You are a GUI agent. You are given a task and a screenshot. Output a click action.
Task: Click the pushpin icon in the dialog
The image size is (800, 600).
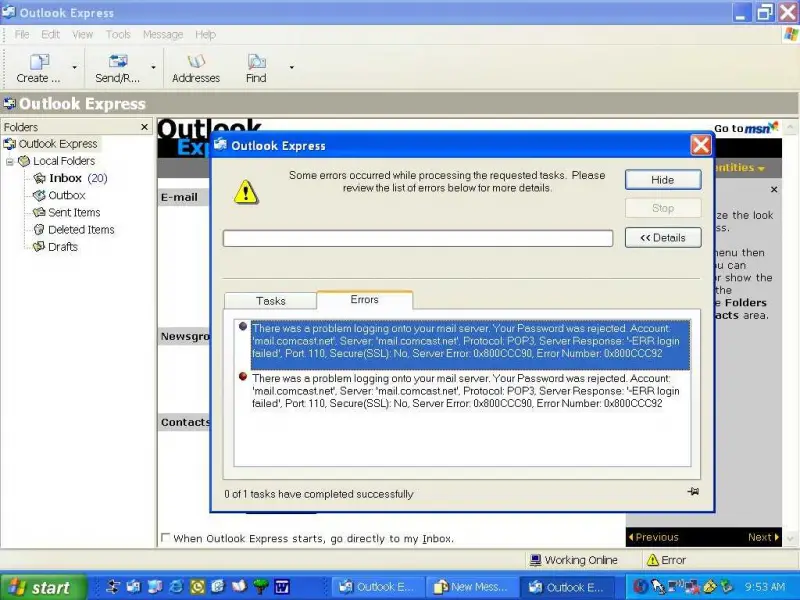693,491
